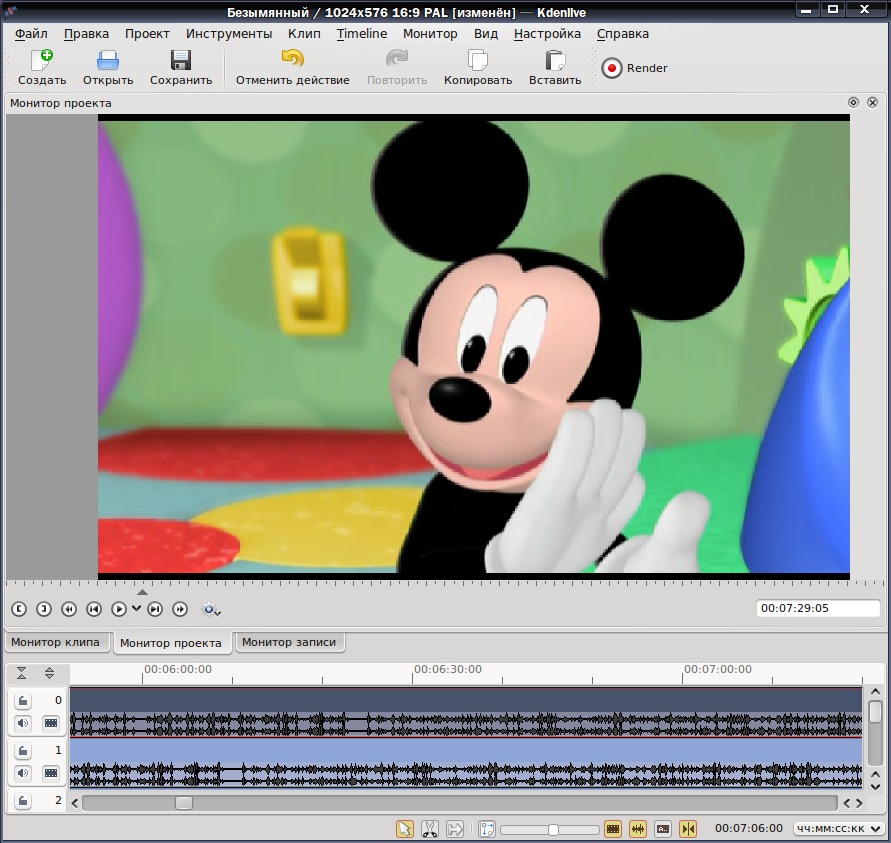Open the timecode format dropdown

pos(838,829)
